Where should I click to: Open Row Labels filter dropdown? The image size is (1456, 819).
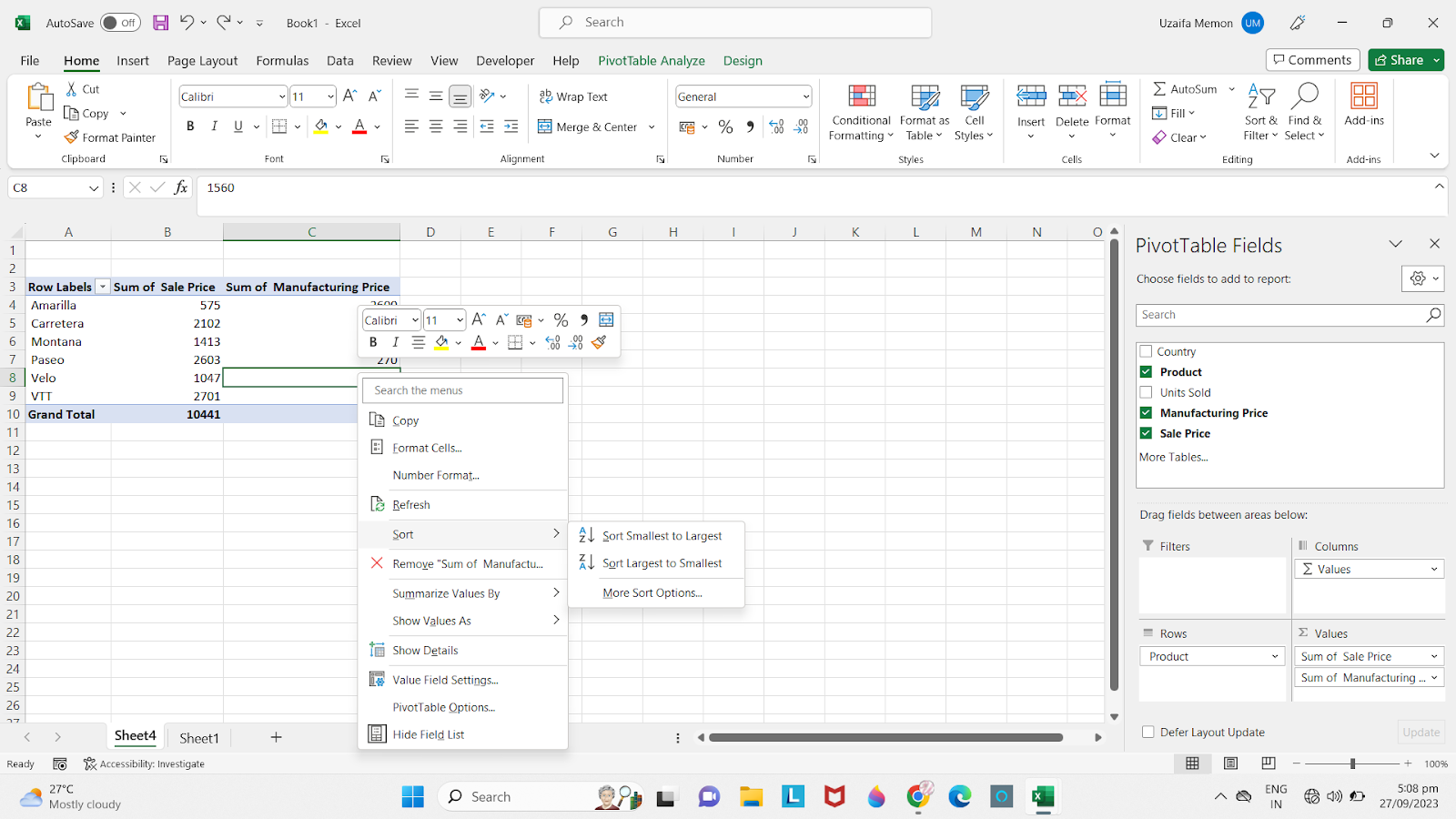coord(103,287)
